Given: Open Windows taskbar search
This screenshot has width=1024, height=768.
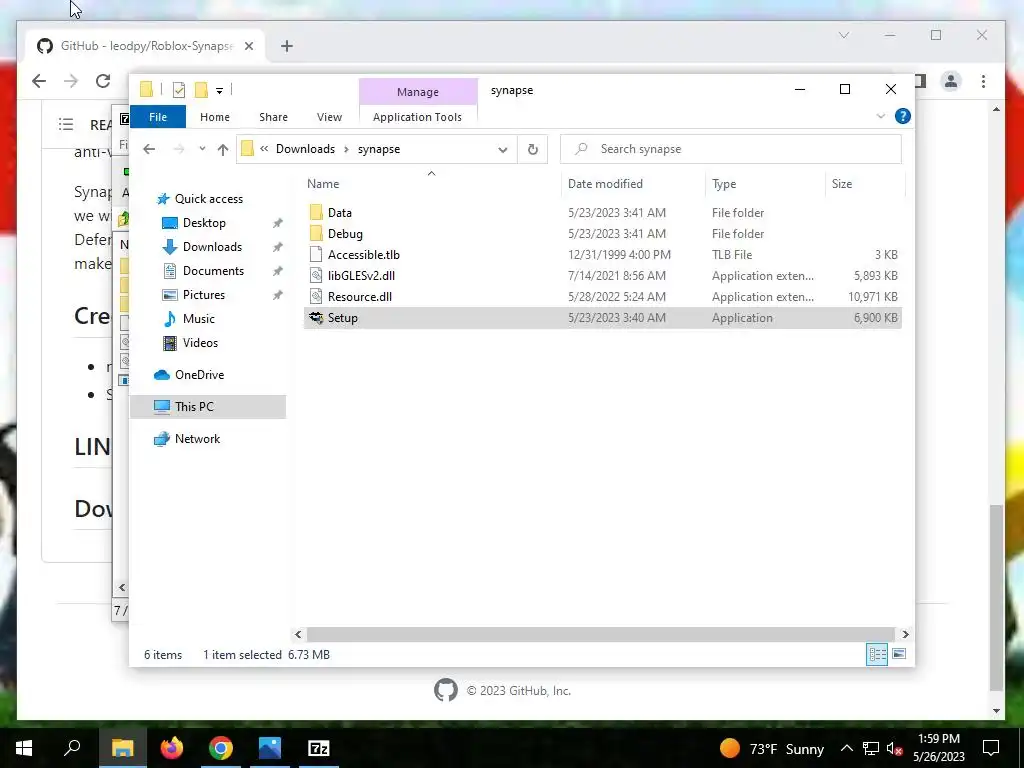Looking at the screenshot, I should click(x=72, y=748).
